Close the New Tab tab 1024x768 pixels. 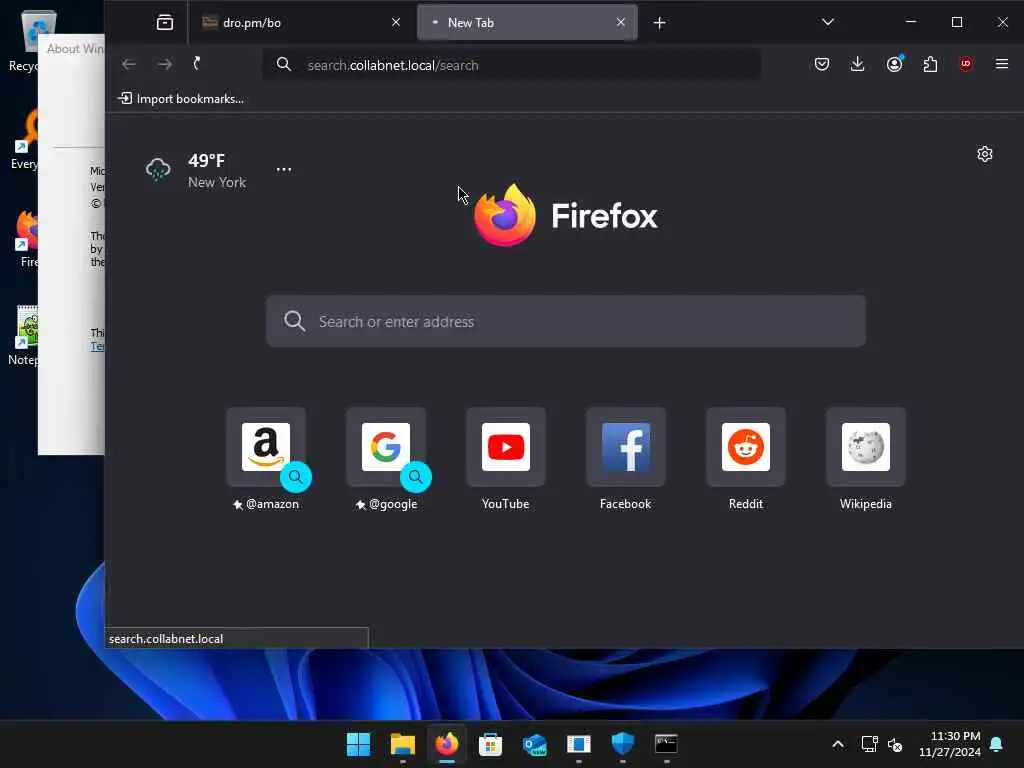pos(620,23)
